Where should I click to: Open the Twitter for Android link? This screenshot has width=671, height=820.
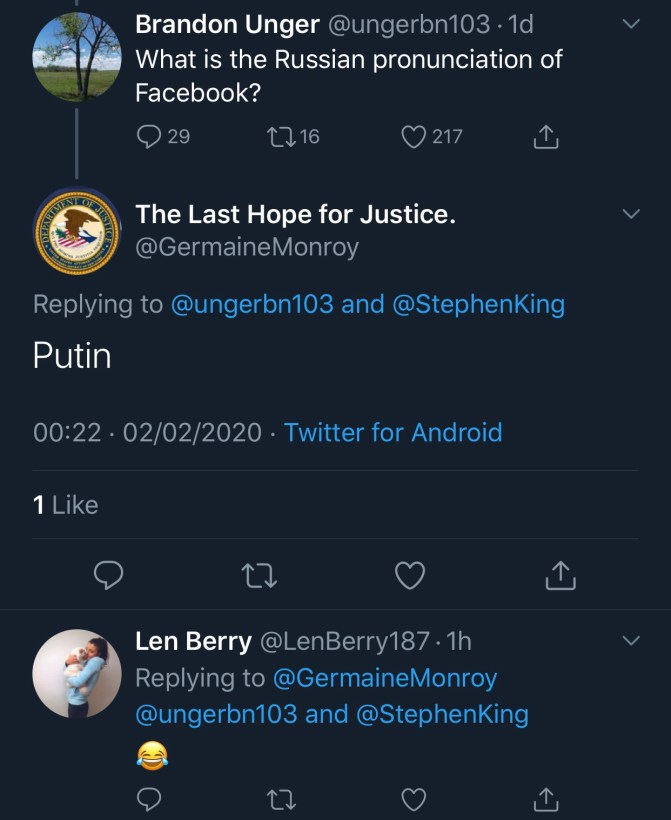point(393,433)
